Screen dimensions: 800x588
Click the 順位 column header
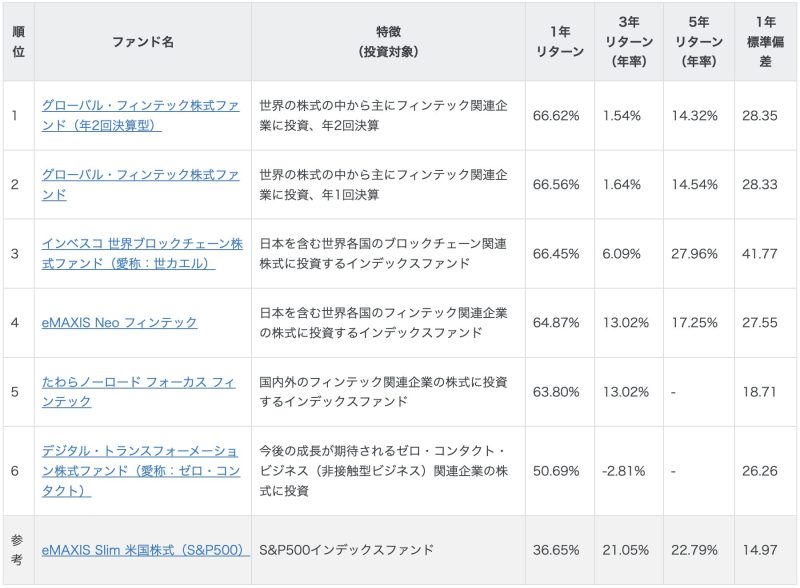tap(18, 42)
